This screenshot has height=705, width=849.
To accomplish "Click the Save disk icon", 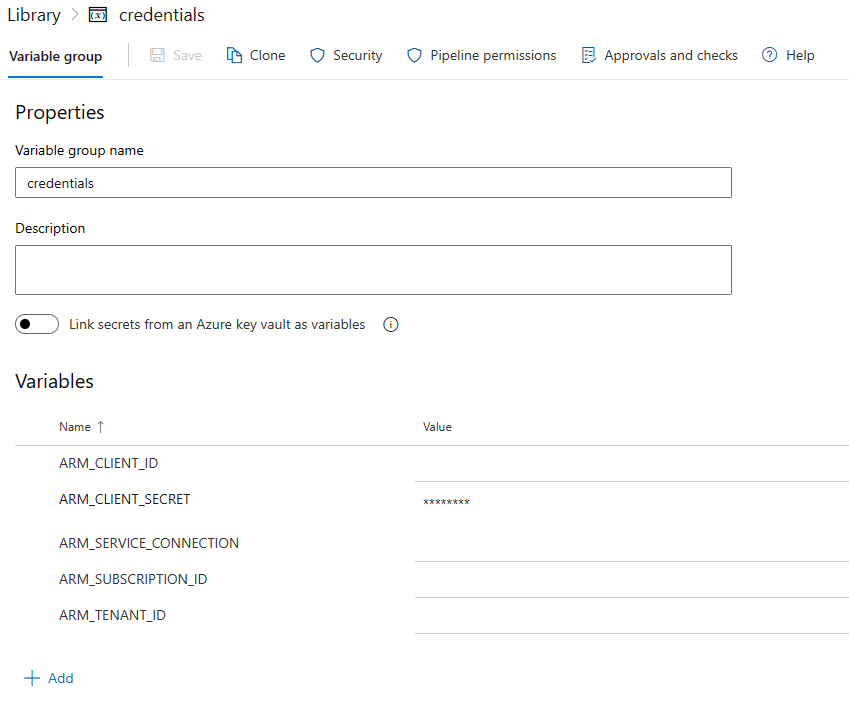I will (x=158, y=55).
